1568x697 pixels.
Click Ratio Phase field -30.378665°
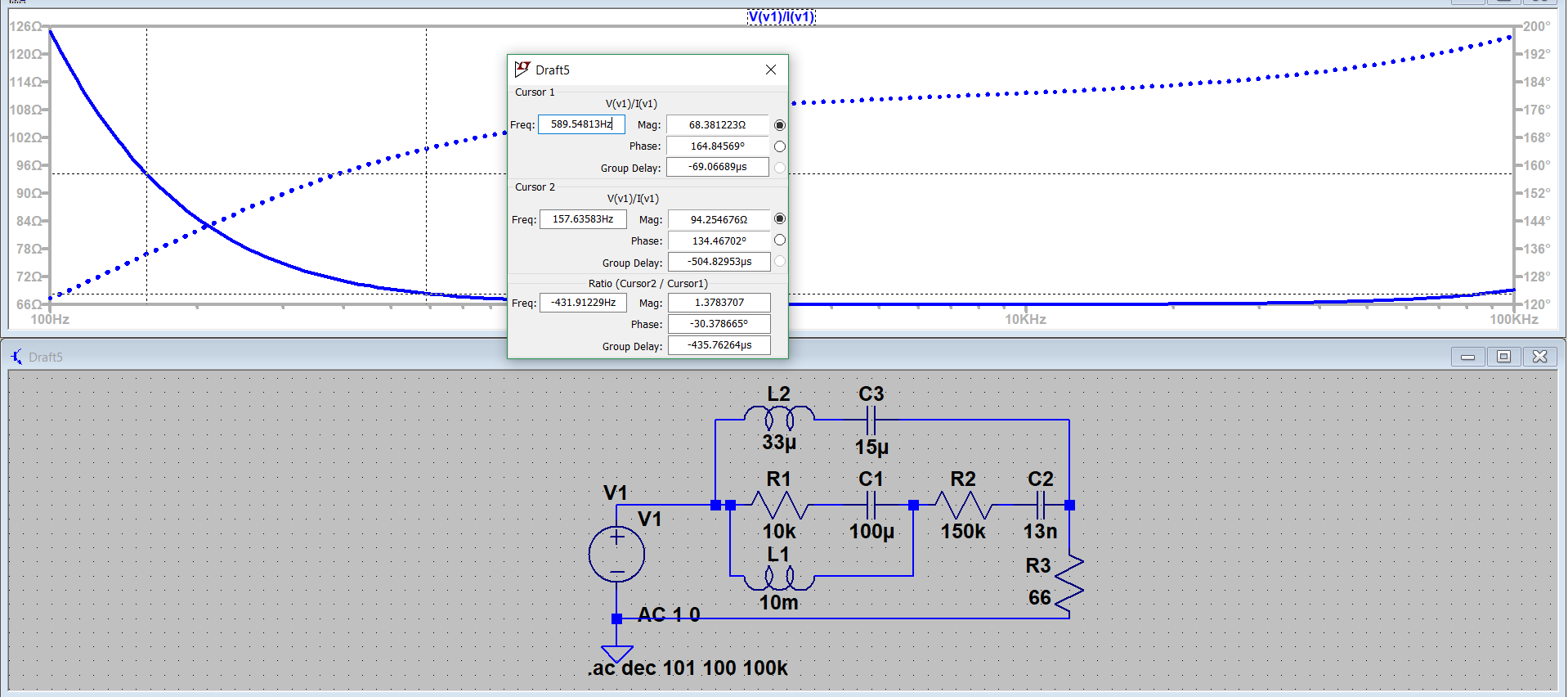[x=719, y=324]
